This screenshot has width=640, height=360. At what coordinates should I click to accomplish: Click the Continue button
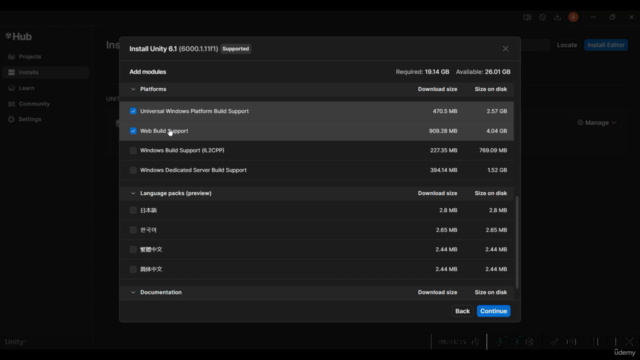tap(493, 311)
